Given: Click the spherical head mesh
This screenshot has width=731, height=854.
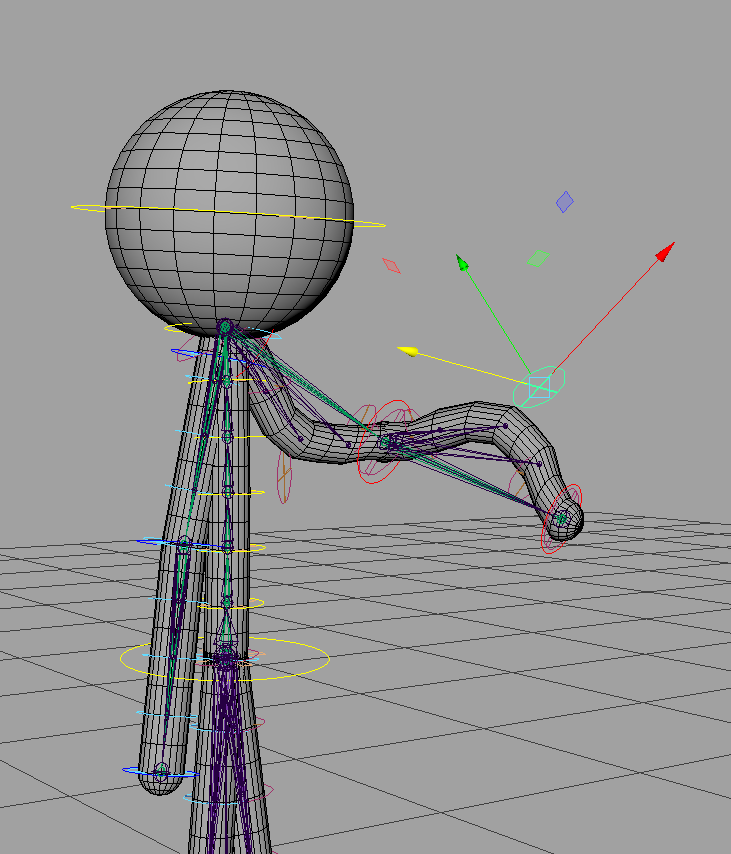Looking at the screenshot, I should point(229,214).
